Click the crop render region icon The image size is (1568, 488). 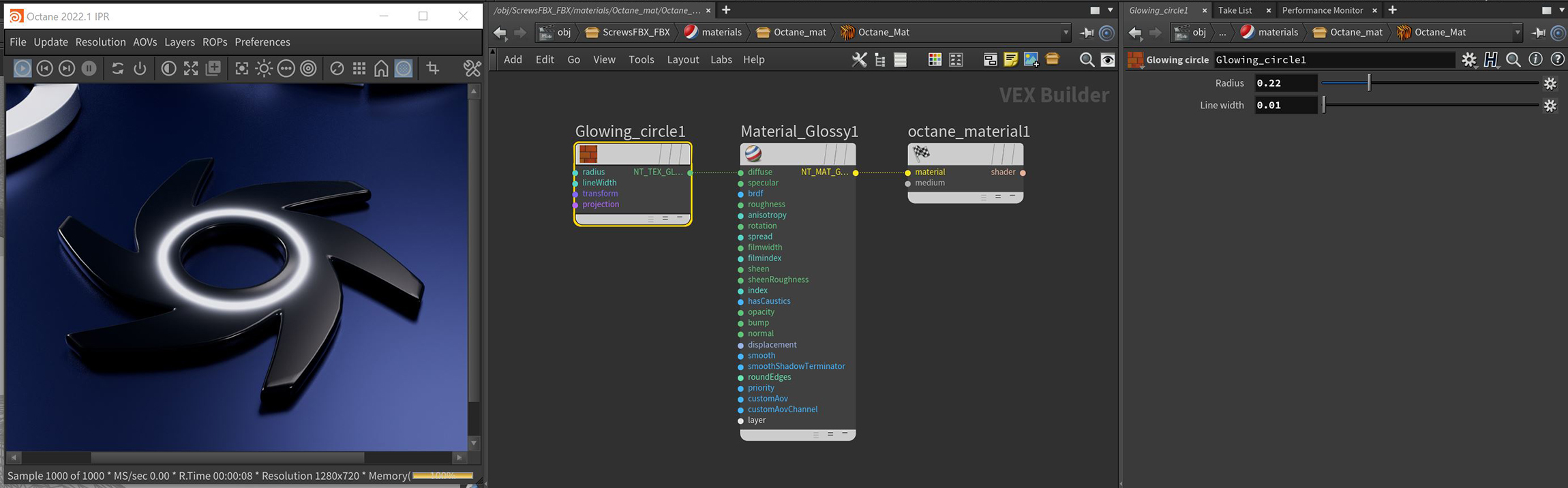click(x=433, y=68)
